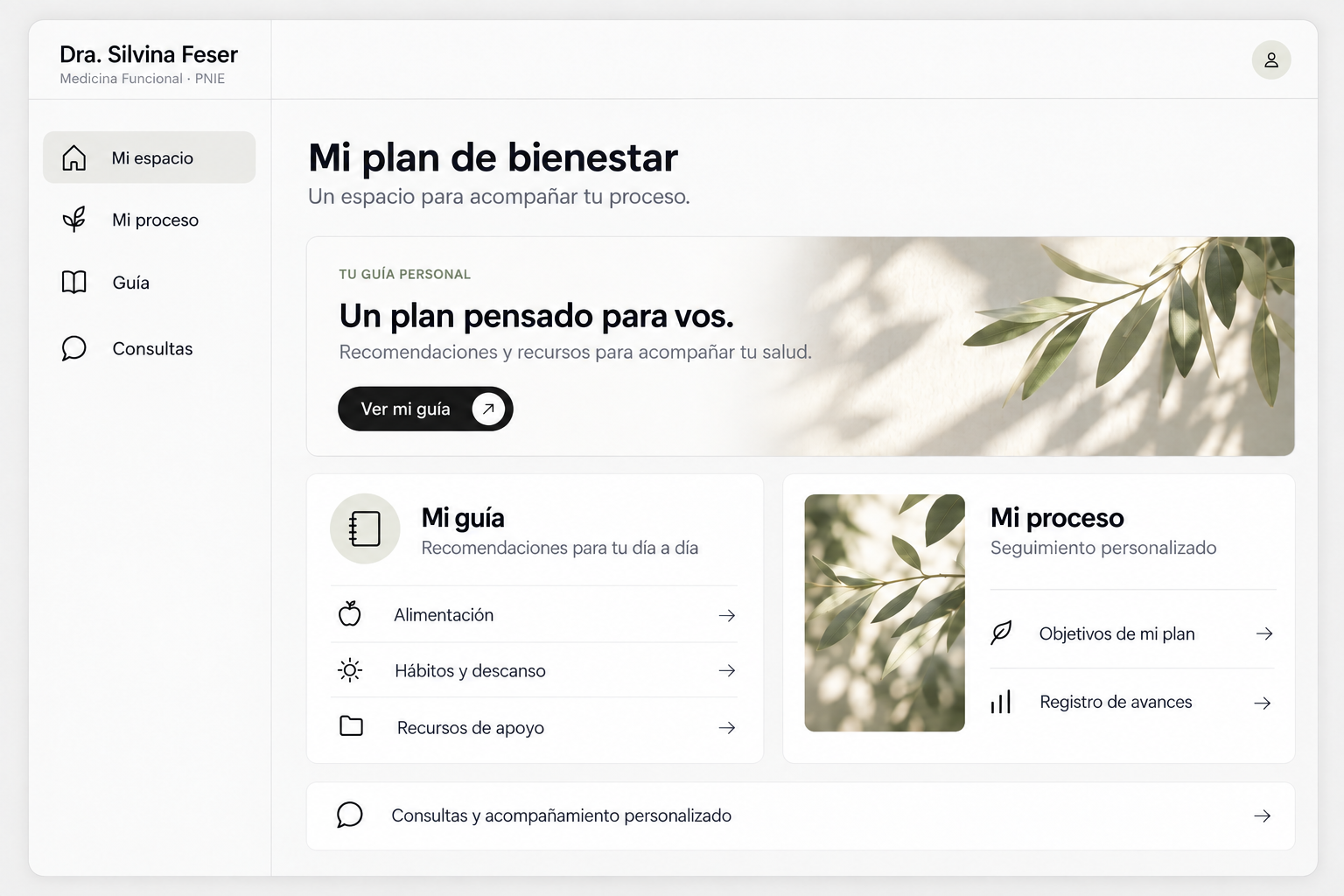Click the open book icon beside Guía
The image size is (1344, 896).
click(x=74, y=282)
